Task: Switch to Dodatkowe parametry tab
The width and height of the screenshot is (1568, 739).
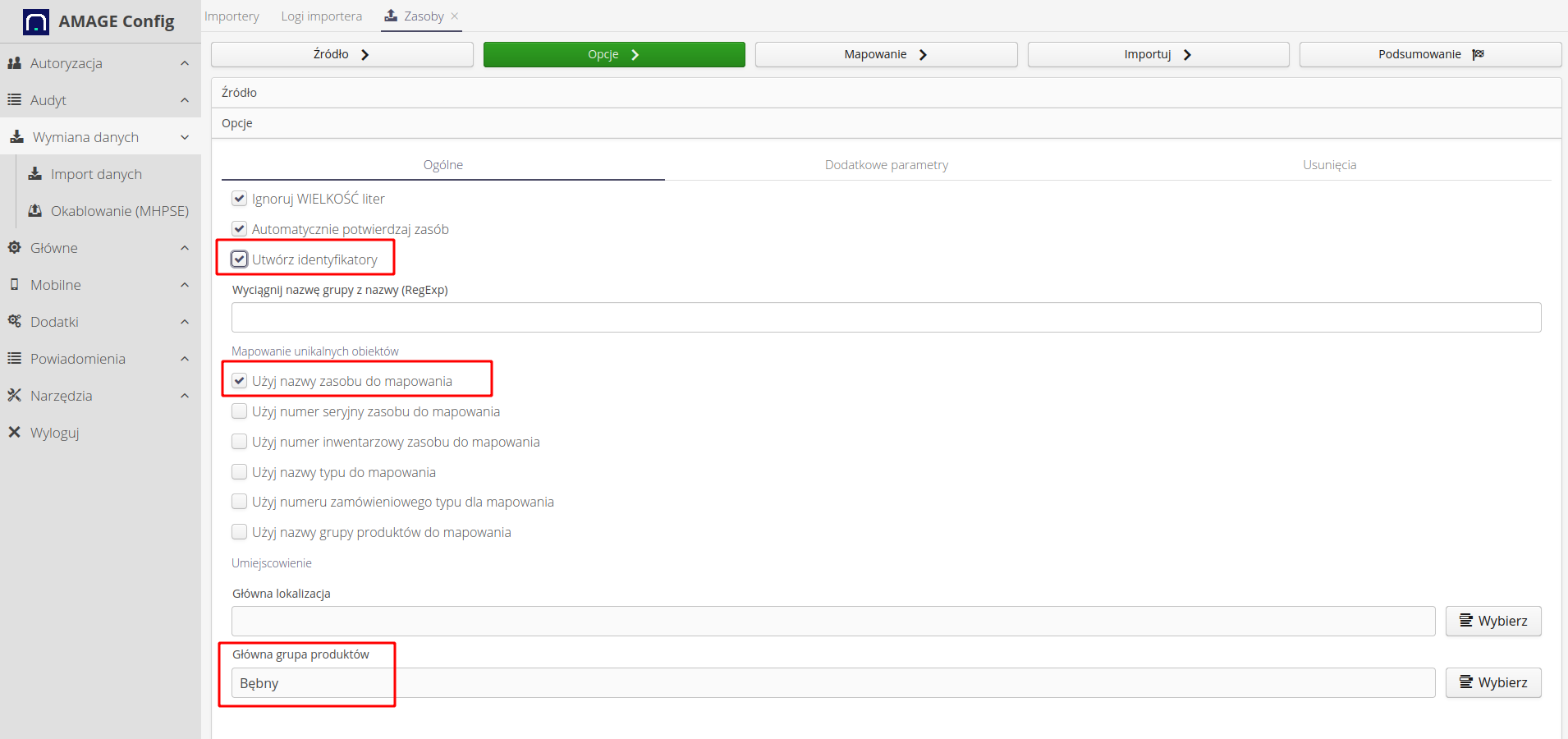Action: coord(886,165)
